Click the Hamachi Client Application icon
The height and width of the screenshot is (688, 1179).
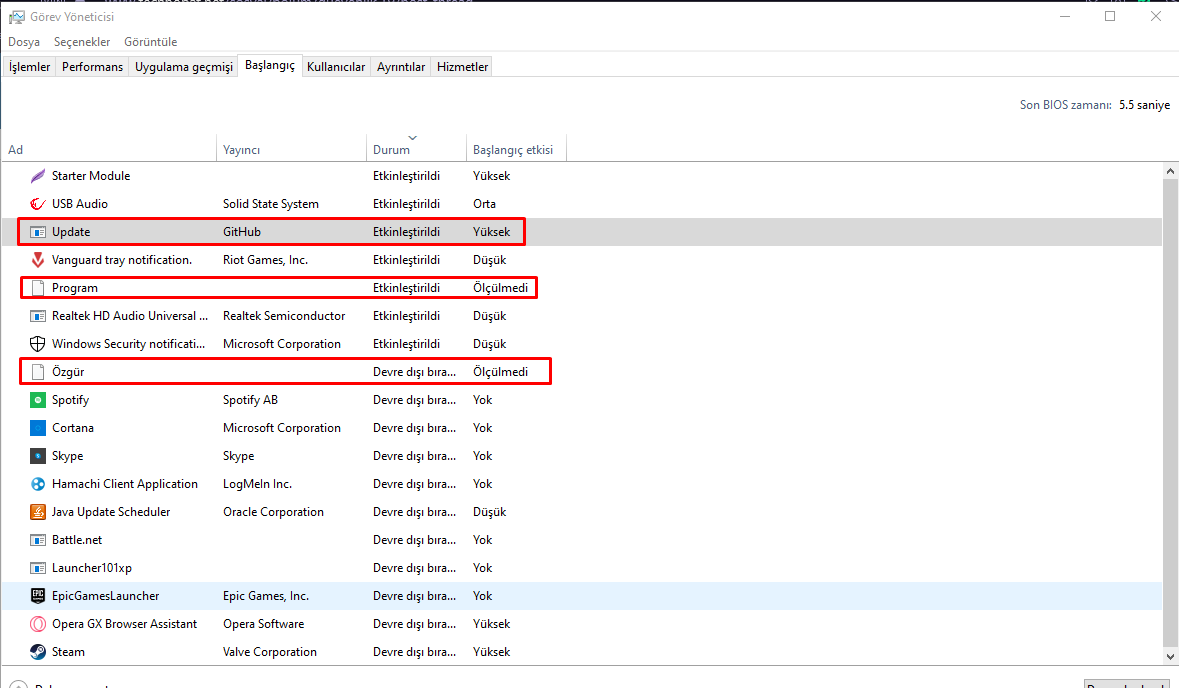[x=38, y=484]
